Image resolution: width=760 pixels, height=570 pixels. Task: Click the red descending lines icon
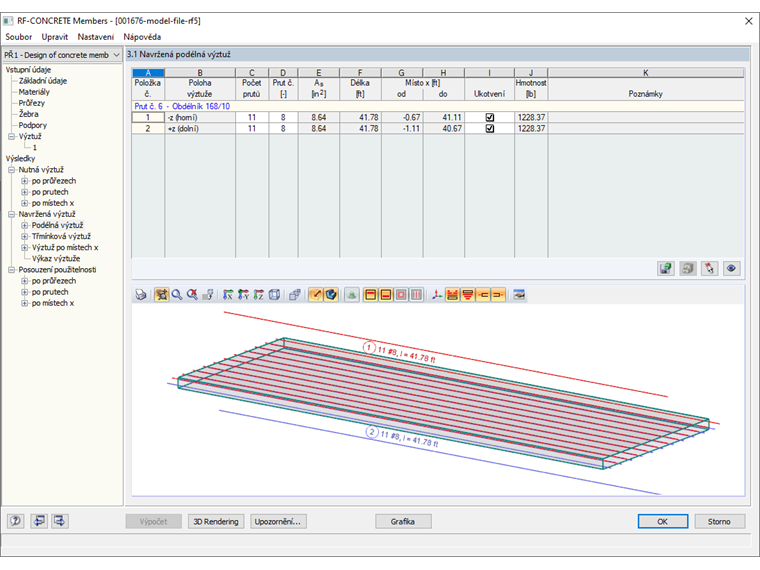[x=468, y=295]
